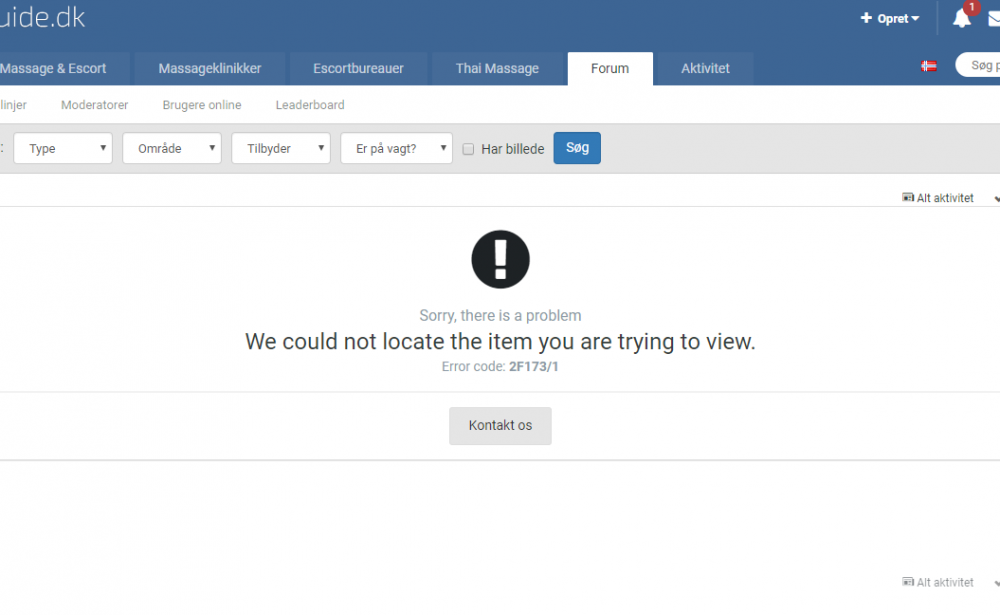The height and width of the screenshot is (615, 1000).
Task: Click the Forum tab
Action: tap(610, 68)
